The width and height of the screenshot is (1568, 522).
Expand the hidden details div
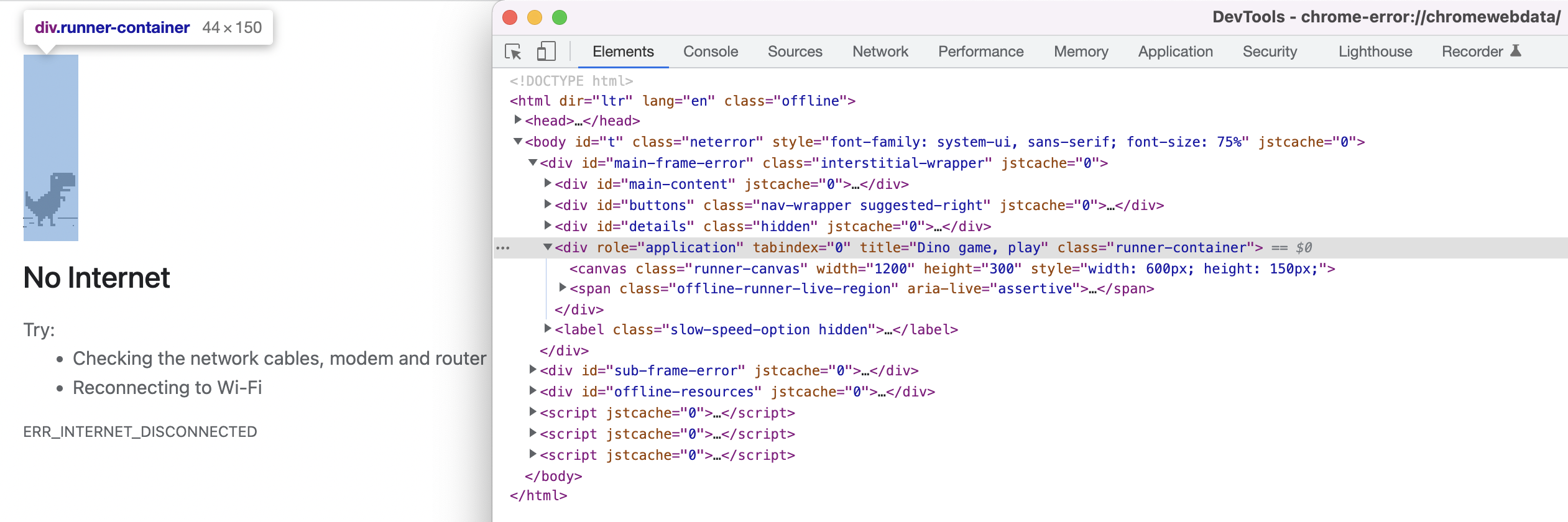(548, 225)
